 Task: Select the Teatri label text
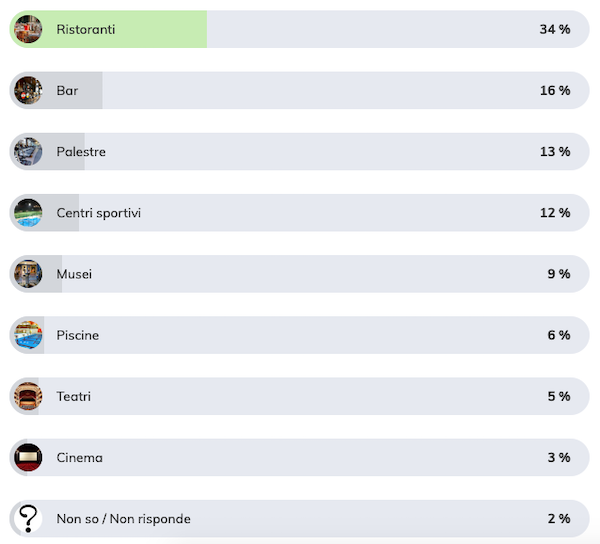(x=74, y=397)
